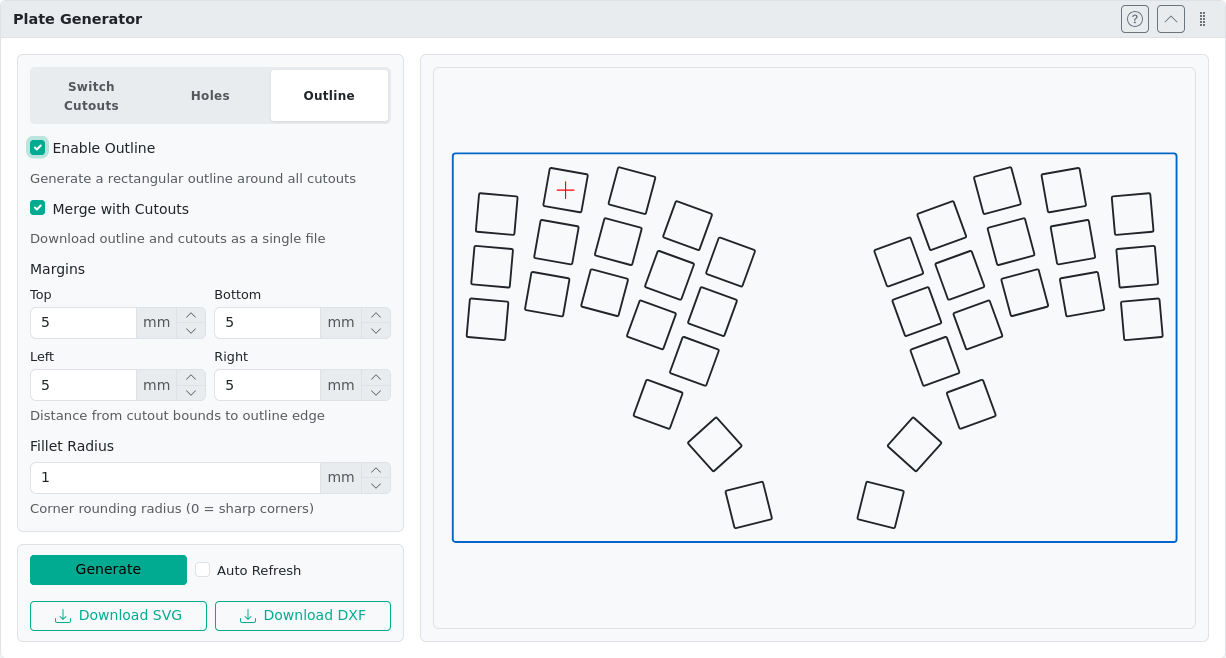The width and height of the screenshot is (1226, 658).
Task: Increase the Fillet Radius with up arrow
Action: [x=375, y=470]
